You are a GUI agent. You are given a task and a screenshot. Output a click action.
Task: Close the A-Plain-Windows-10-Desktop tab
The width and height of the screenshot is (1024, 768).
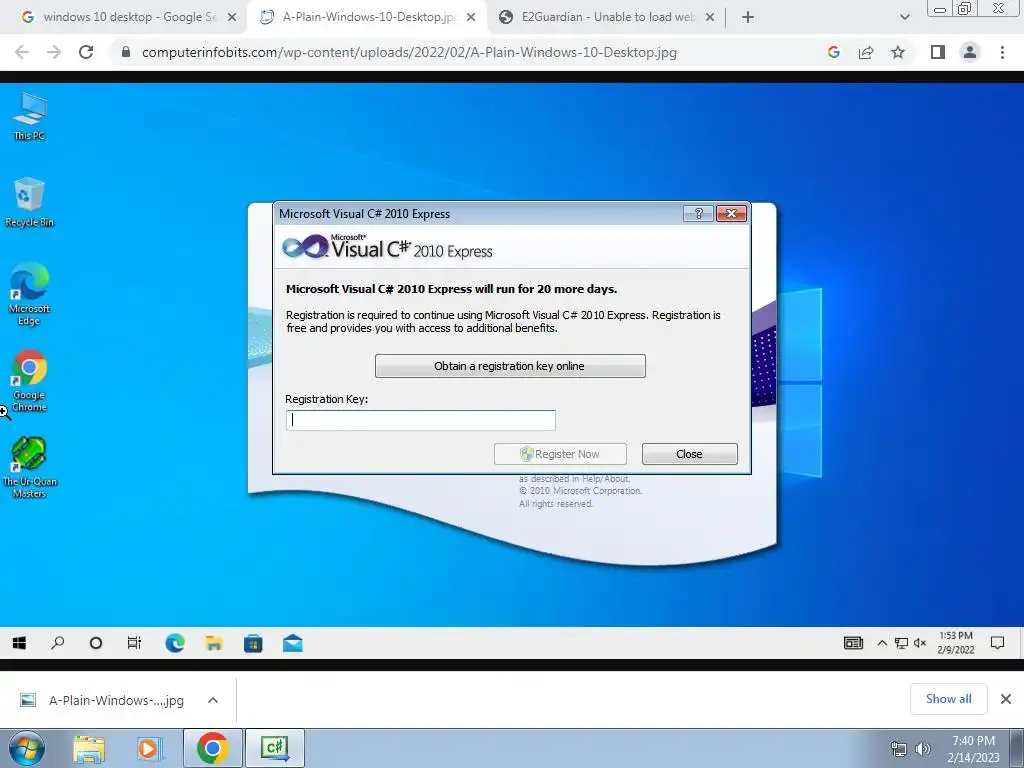tap(471, 17)
